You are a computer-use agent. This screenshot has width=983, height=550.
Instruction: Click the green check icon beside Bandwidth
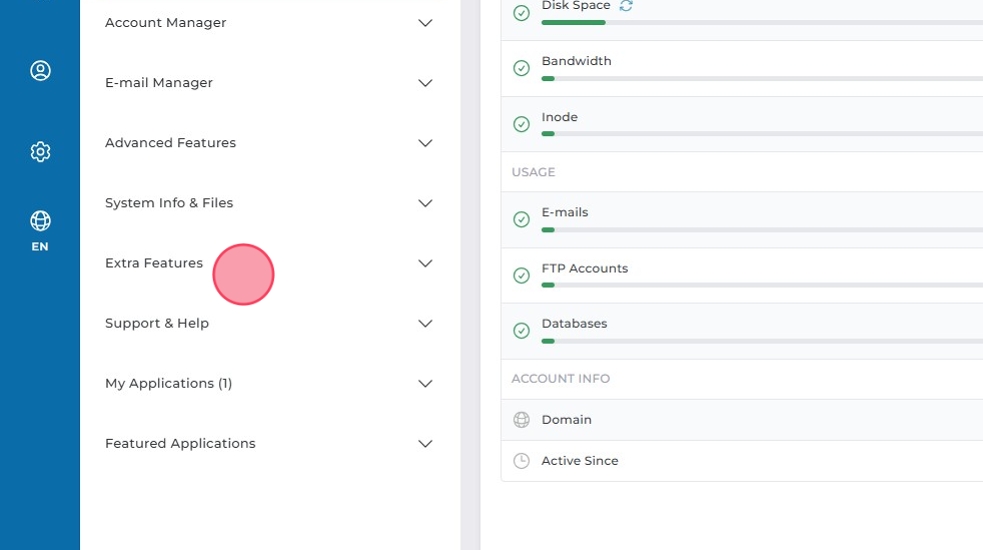[521, 68]
